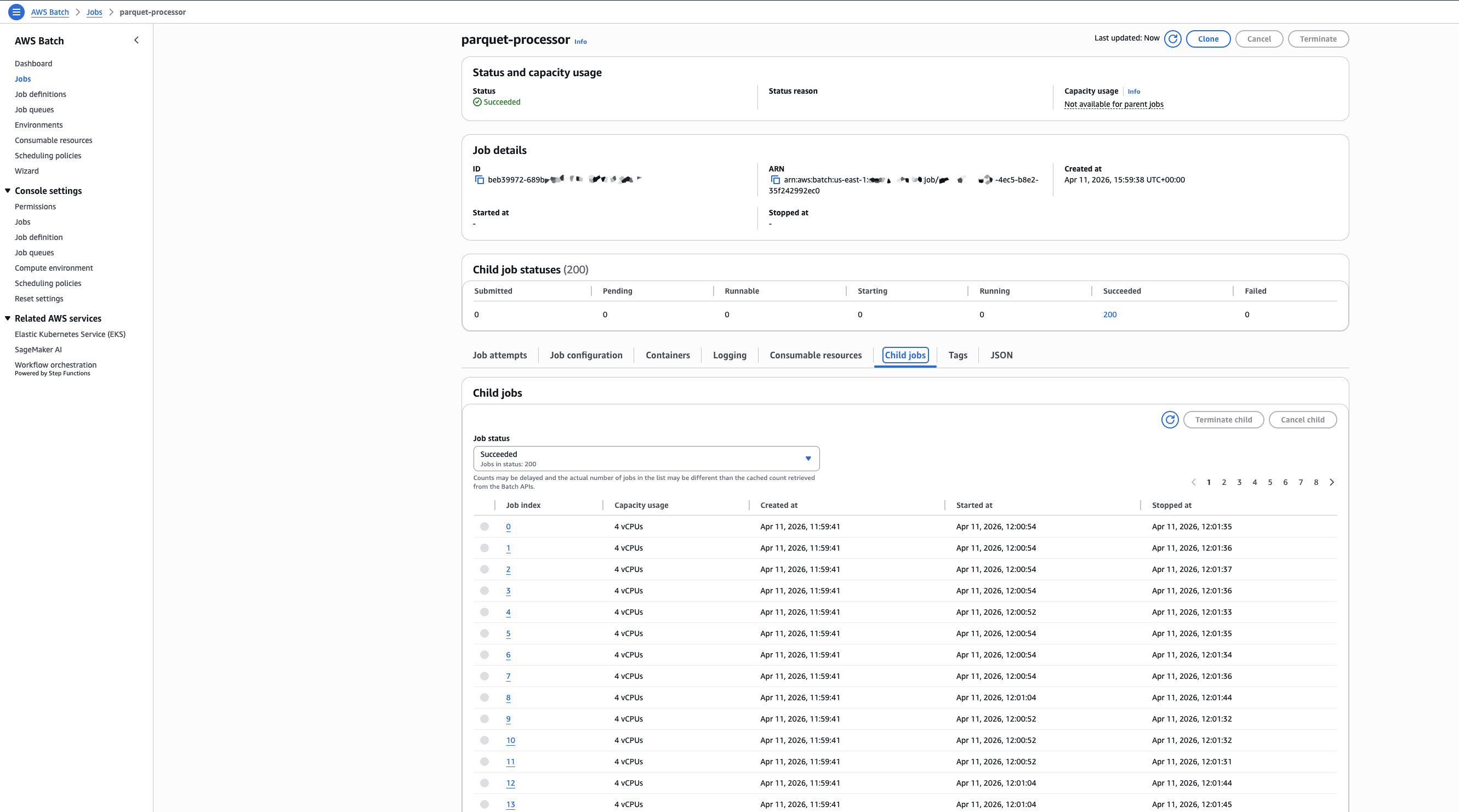Click the Clone button
The width and height of the screenshot is (1459, 812).
[1207, 39]
